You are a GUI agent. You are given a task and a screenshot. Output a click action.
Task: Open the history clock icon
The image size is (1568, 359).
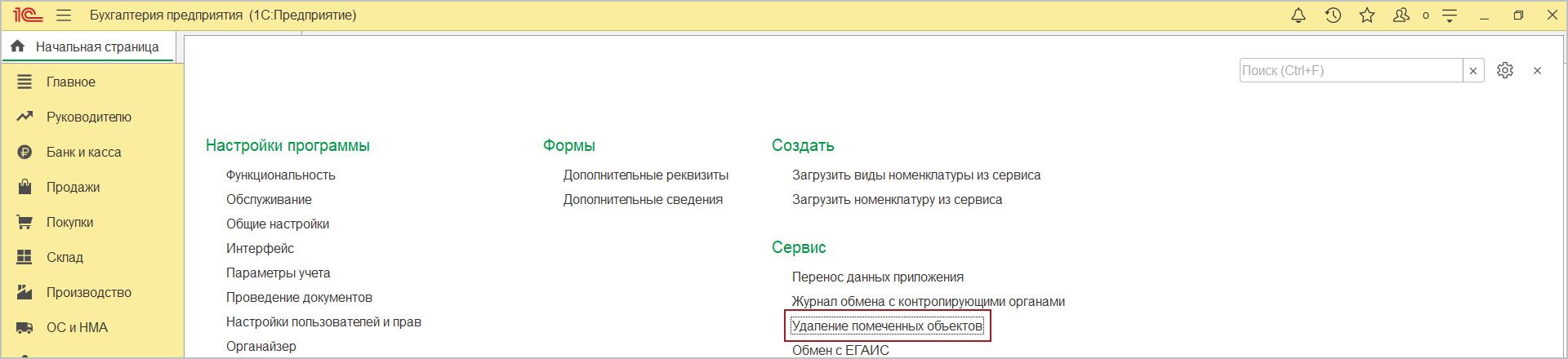click(1333, 16)
